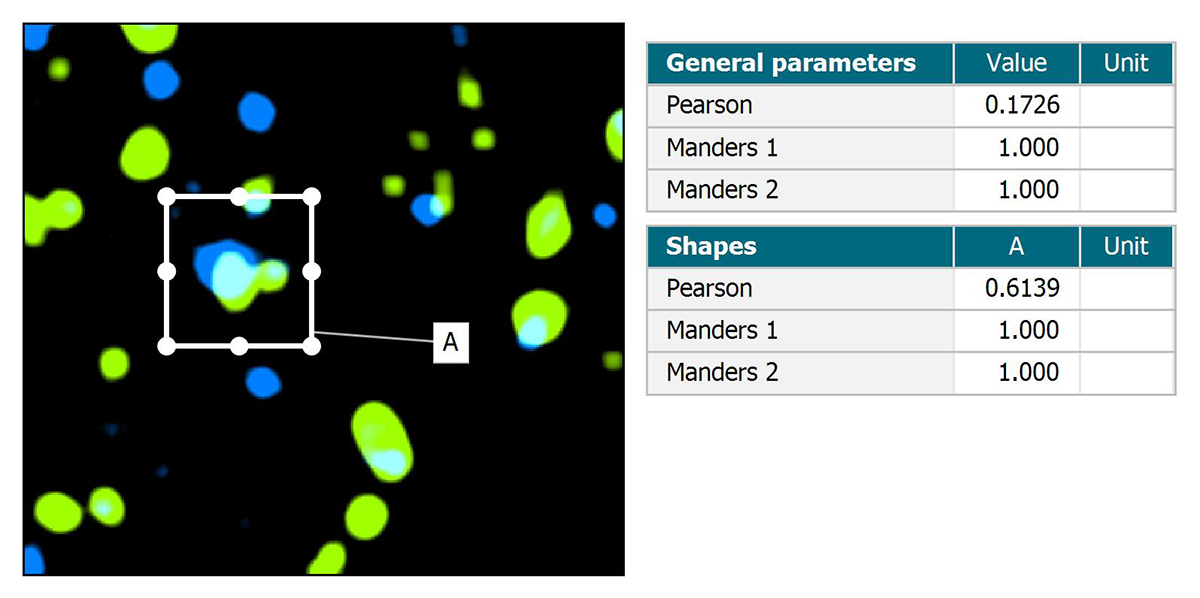The height and width of the screenshot is (598, 1200).
Task: Click the Unit cell next to Pearson 0.6139
Action: tap(1127, 288)
